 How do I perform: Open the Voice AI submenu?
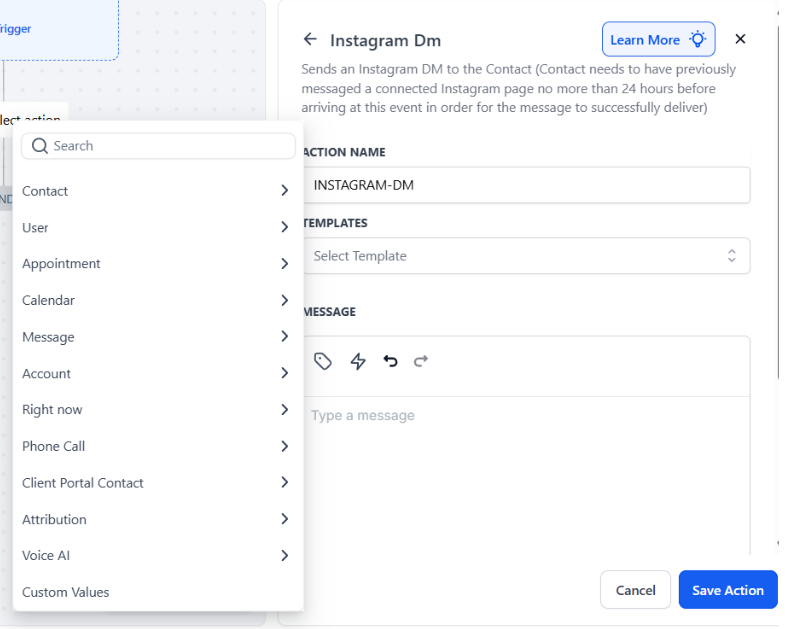tap(158, 556)
